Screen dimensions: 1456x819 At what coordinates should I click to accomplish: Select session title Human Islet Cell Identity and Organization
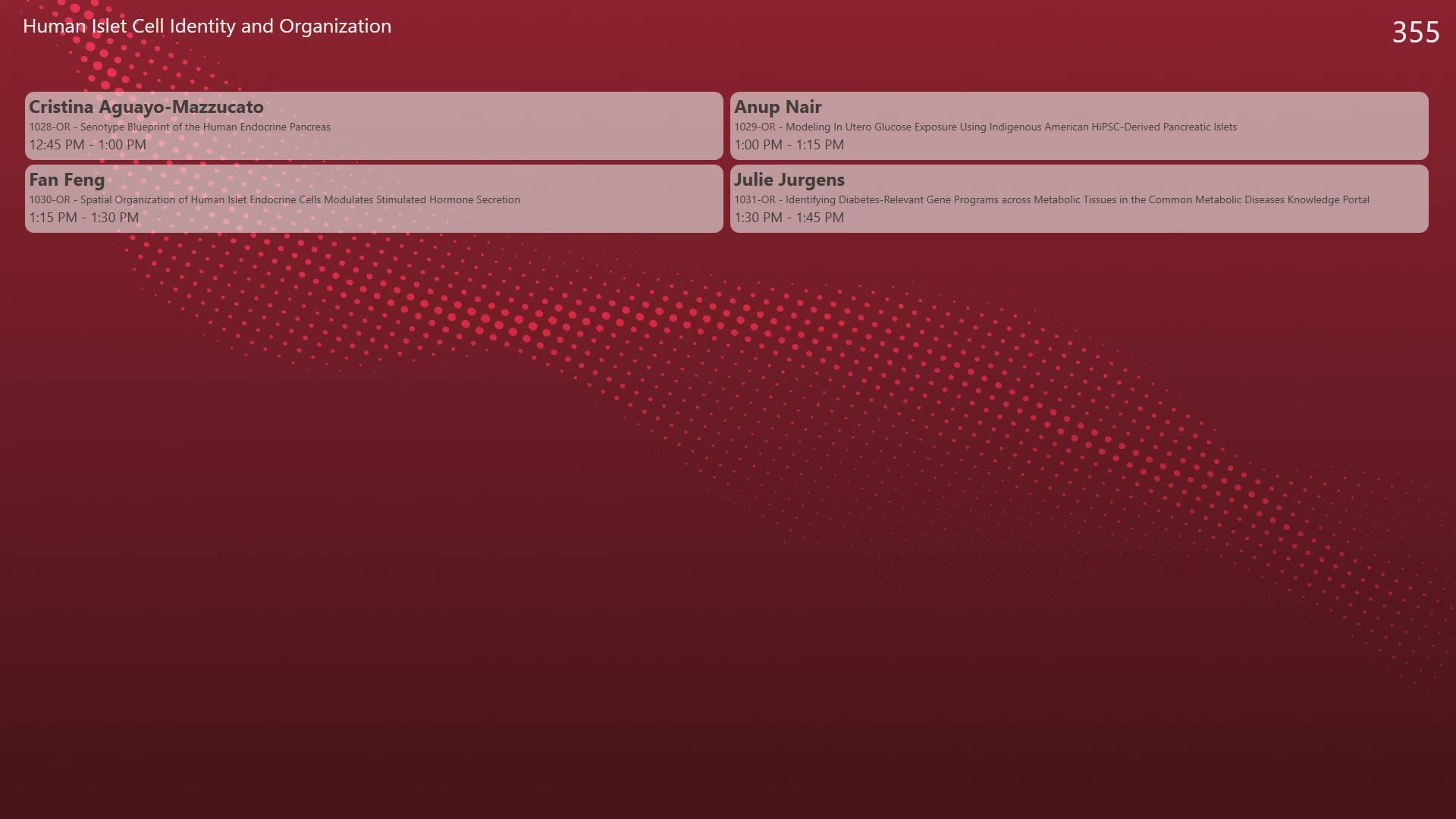(207, 27)
